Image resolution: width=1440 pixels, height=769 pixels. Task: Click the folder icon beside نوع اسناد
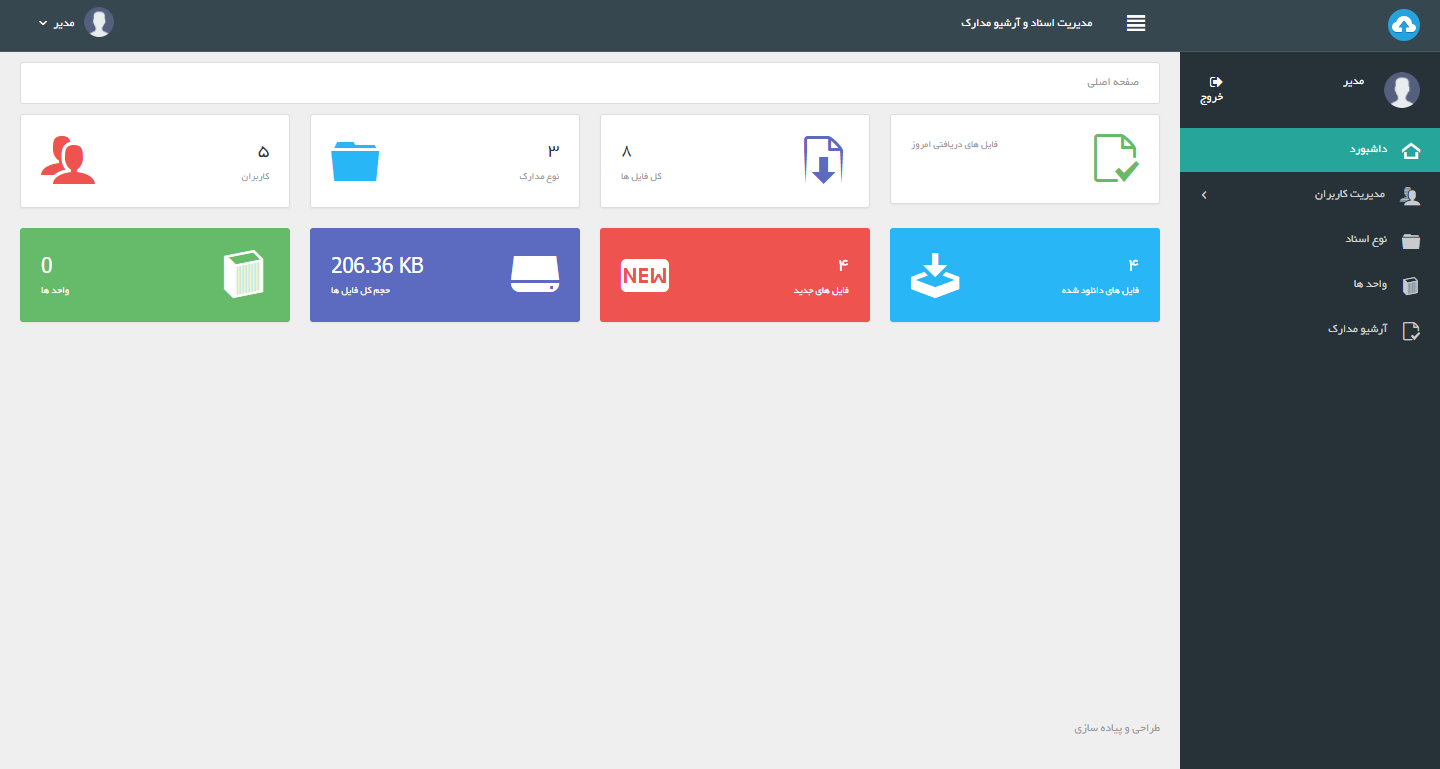point(1411,241)
